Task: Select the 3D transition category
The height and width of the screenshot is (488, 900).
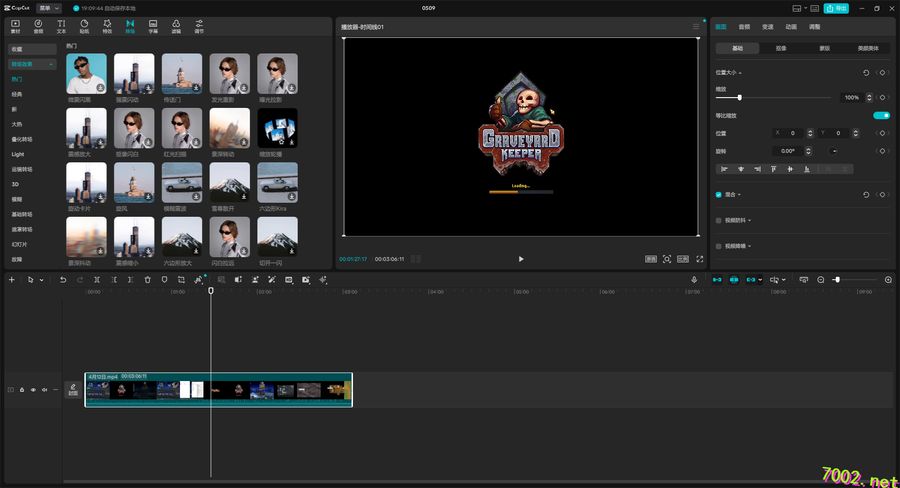Action: 15,184
